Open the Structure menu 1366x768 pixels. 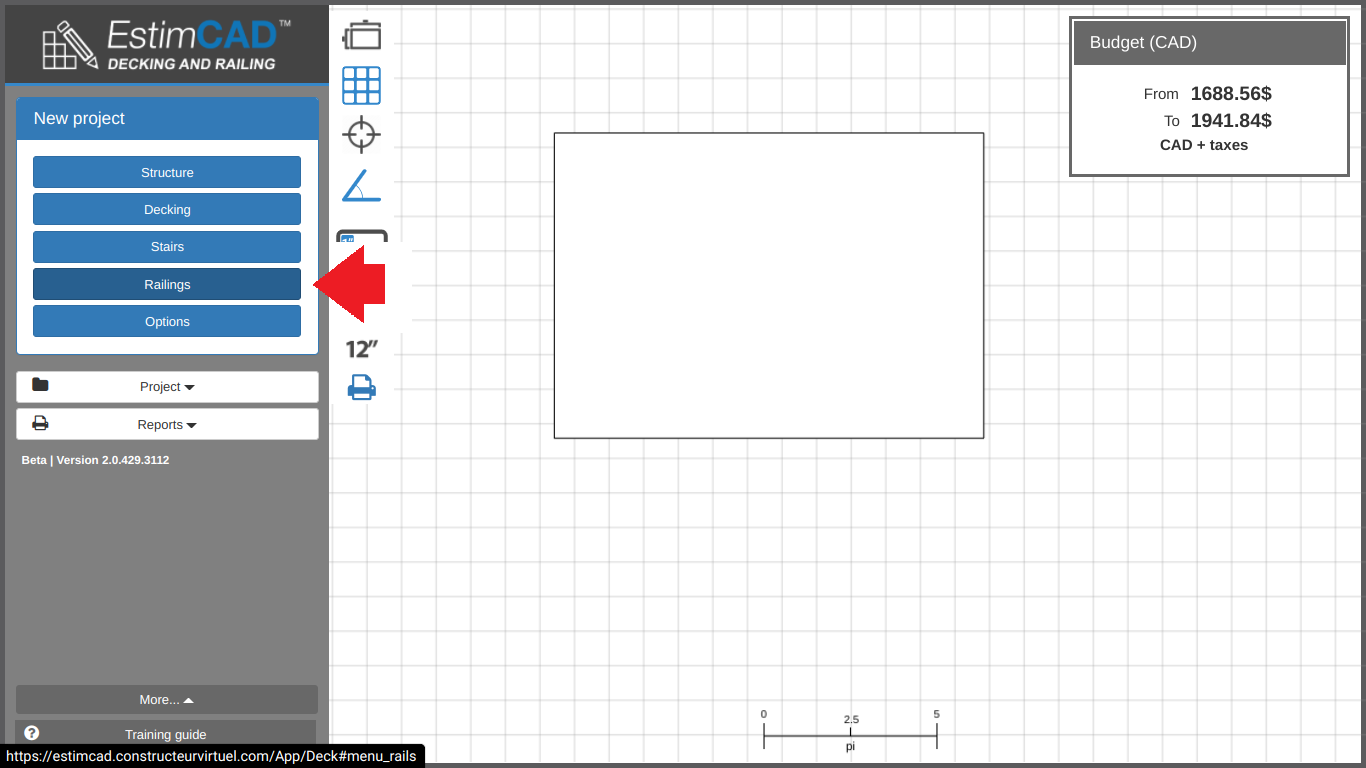pos(167,172)
